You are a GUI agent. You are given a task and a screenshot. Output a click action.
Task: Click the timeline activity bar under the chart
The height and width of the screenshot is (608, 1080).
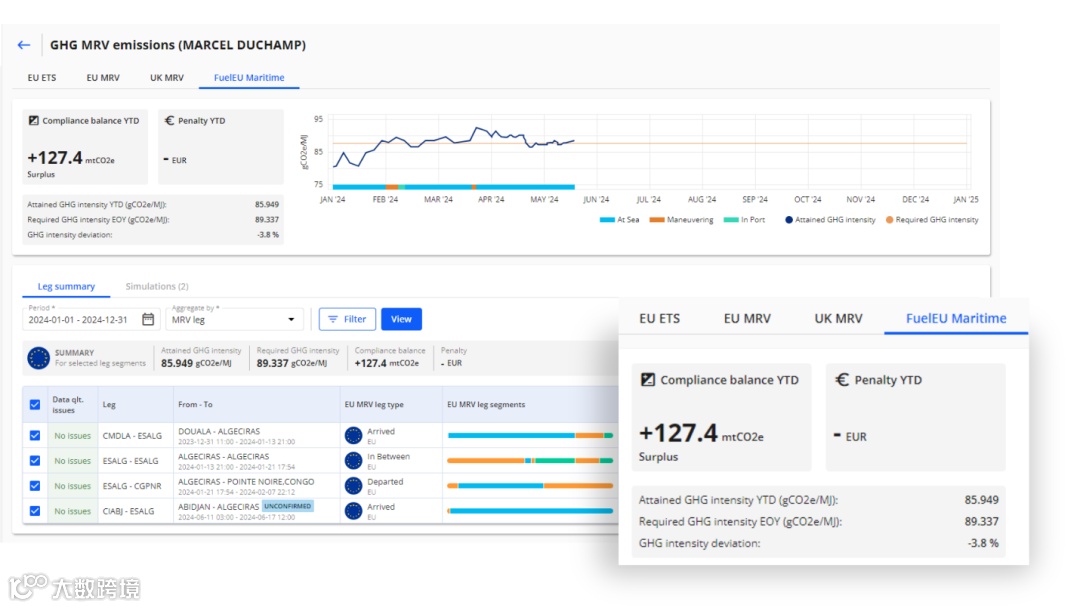453,187
